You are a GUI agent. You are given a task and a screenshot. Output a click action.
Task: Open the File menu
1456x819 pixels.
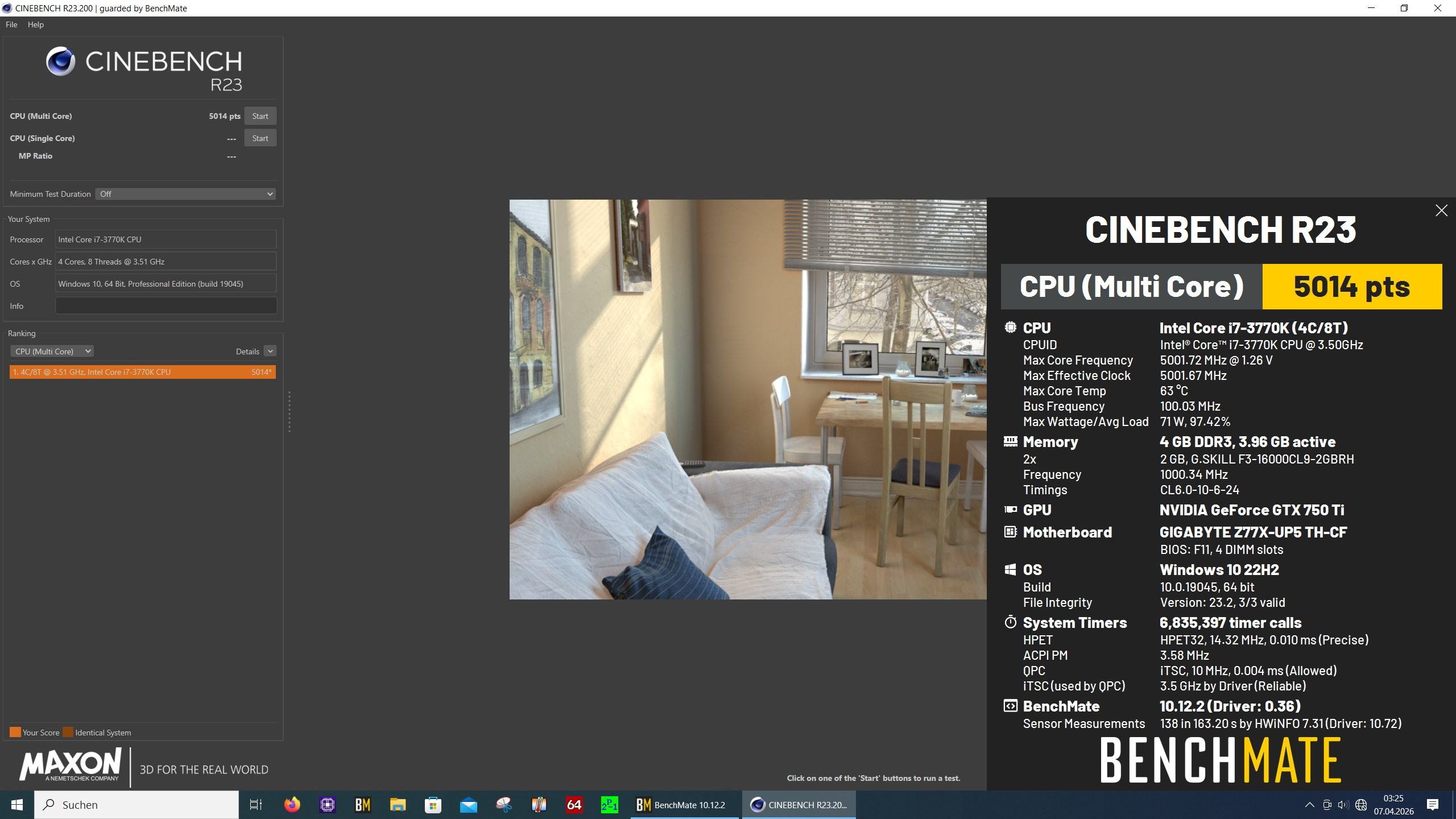coord(11,24)
